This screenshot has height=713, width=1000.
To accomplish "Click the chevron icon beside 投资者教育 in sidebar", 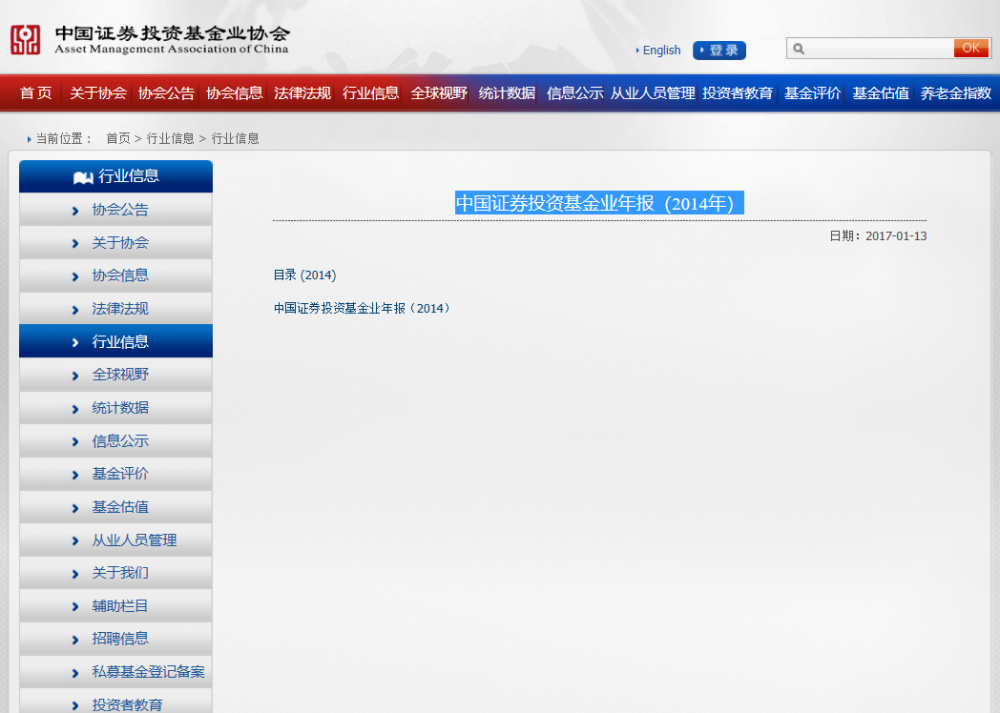I will click(75, 705).
